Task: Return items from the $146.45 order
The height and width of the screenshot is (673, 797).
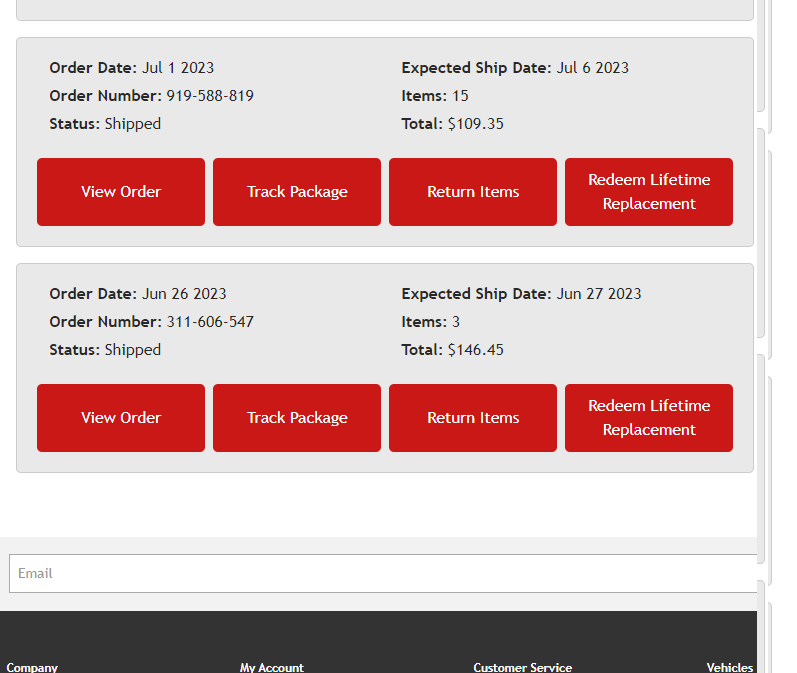Action: (473, 418)
